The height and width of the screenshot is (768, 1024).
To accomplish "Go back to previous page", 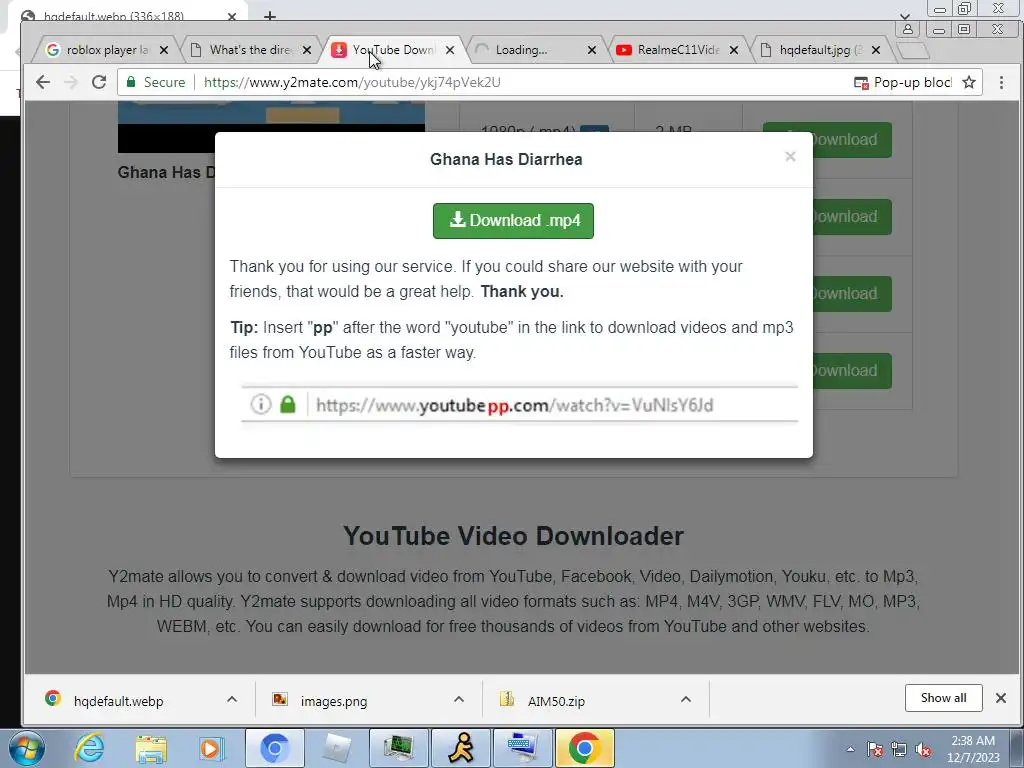I will (43, 82).
